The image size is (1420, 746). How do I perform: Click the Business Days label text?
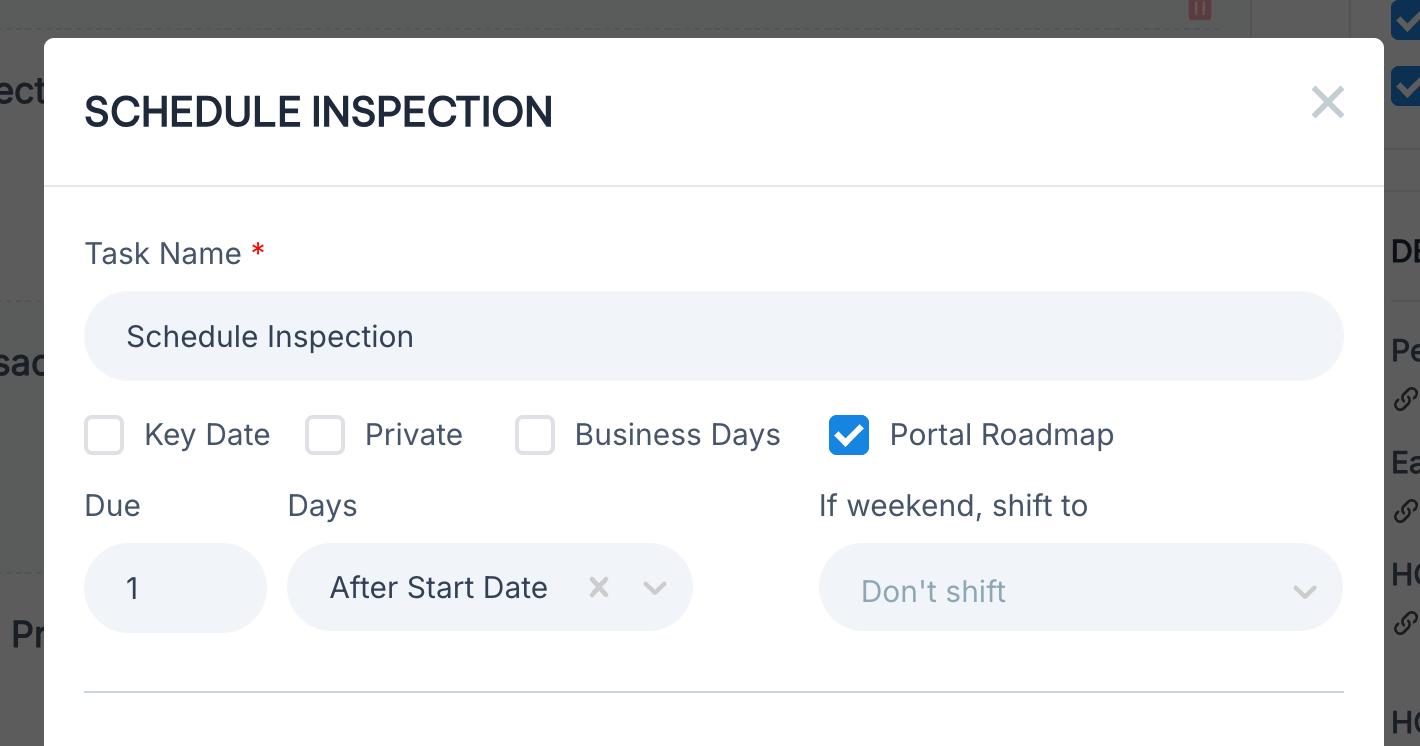click(x=677, y=436)
